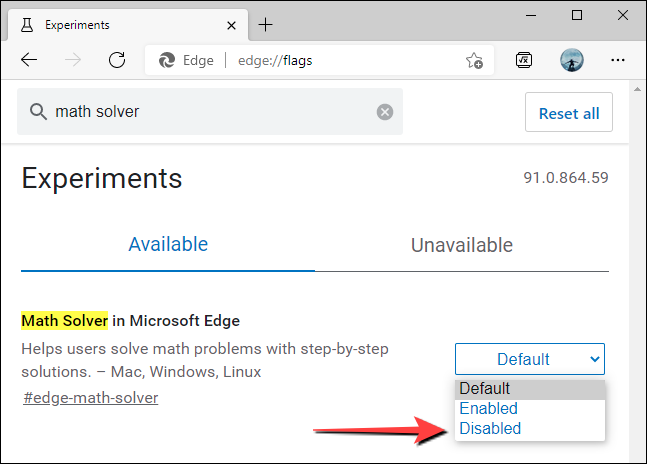Open the #edge-math-solver anchor link

coord(90,398)
